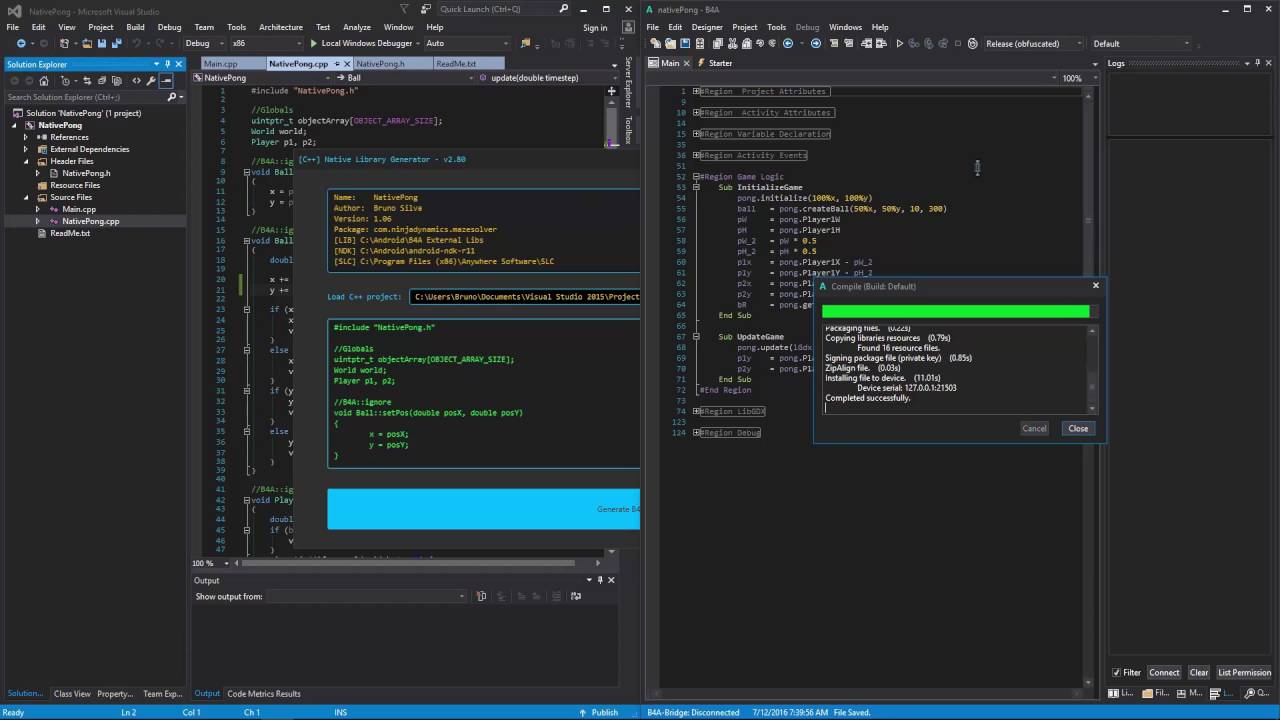
Task: Open Default build configuration dropdown in B4A
Action: [1141, 43]
